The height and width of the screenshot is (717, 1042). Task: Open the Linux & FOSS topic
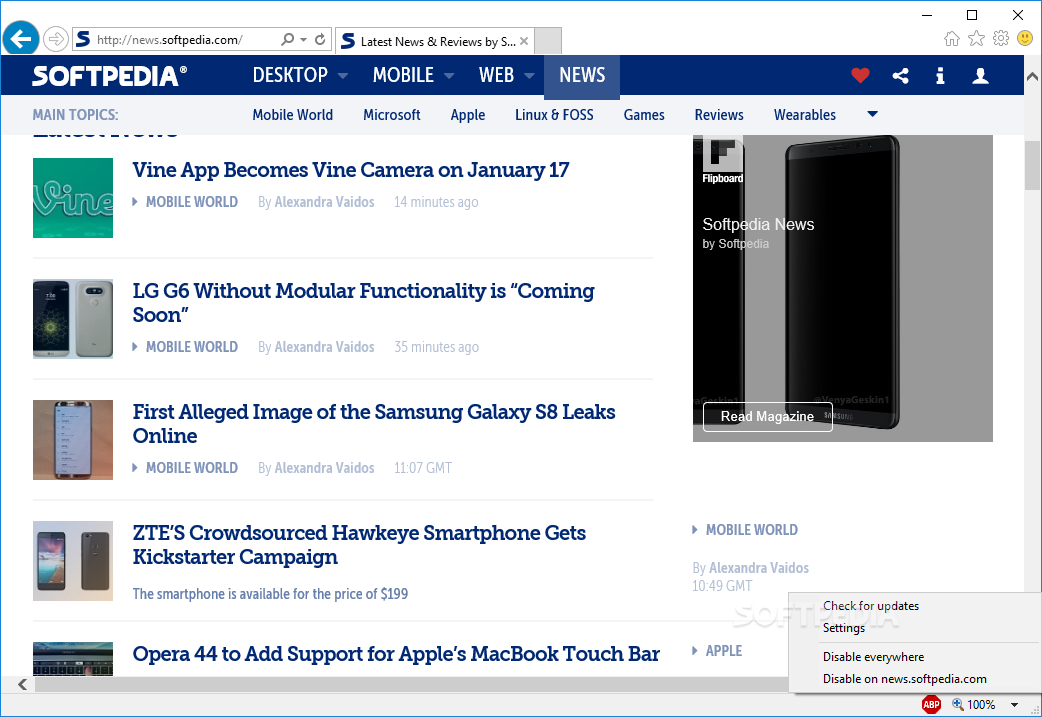point(554,115)
